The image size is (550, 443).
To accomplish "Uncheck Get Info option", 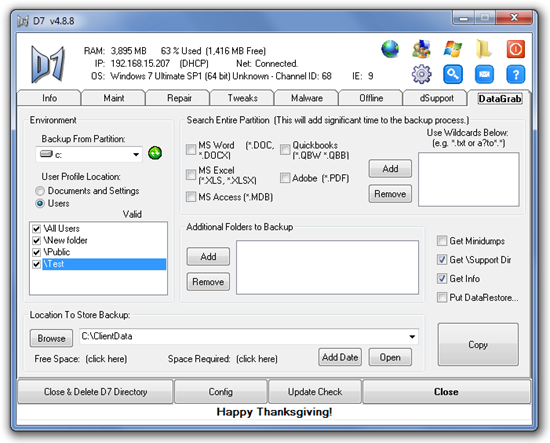I will (x=442, y=278).
